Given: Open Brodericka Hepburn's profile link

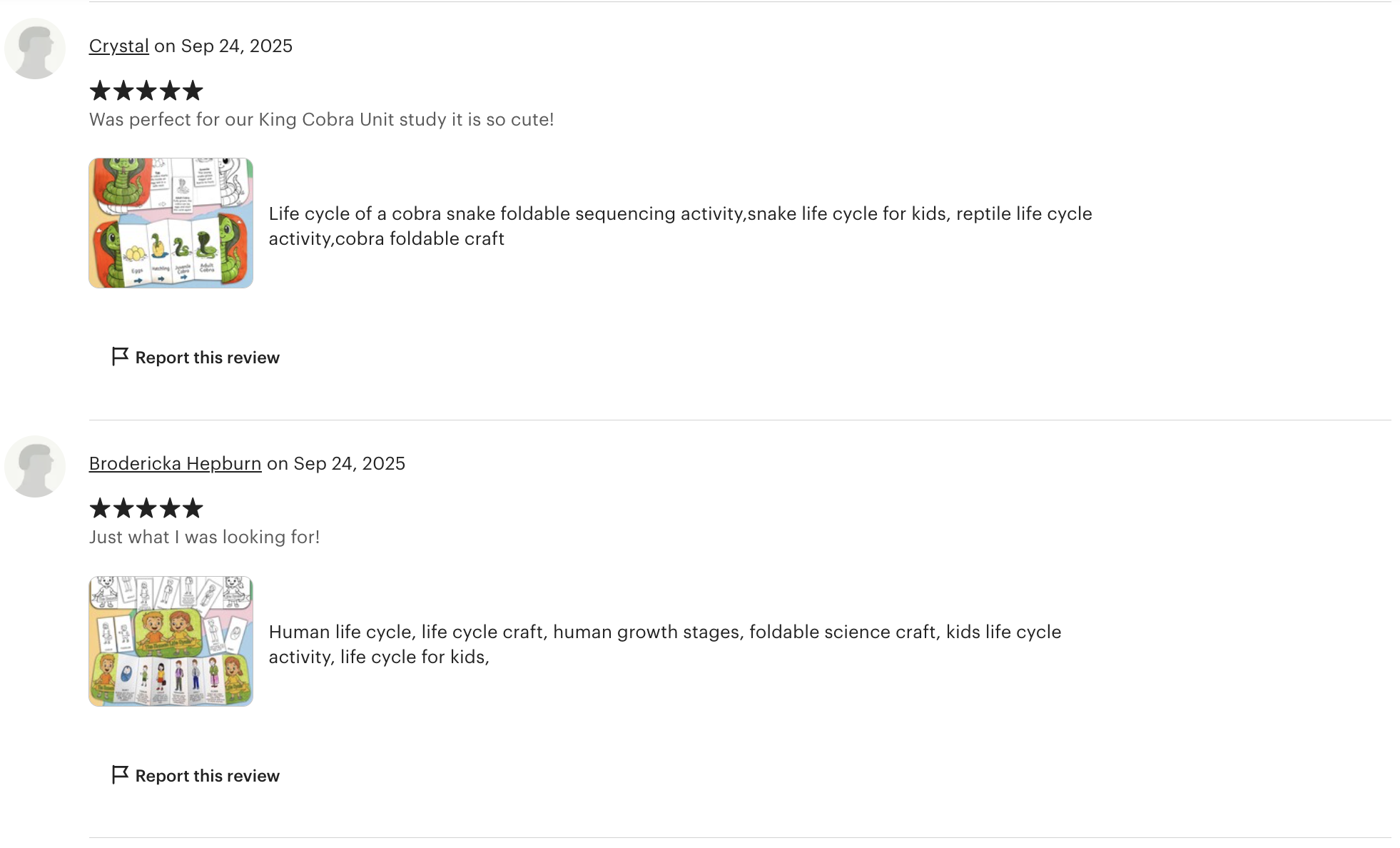Looking at the screenshot, I should point(175,463).
